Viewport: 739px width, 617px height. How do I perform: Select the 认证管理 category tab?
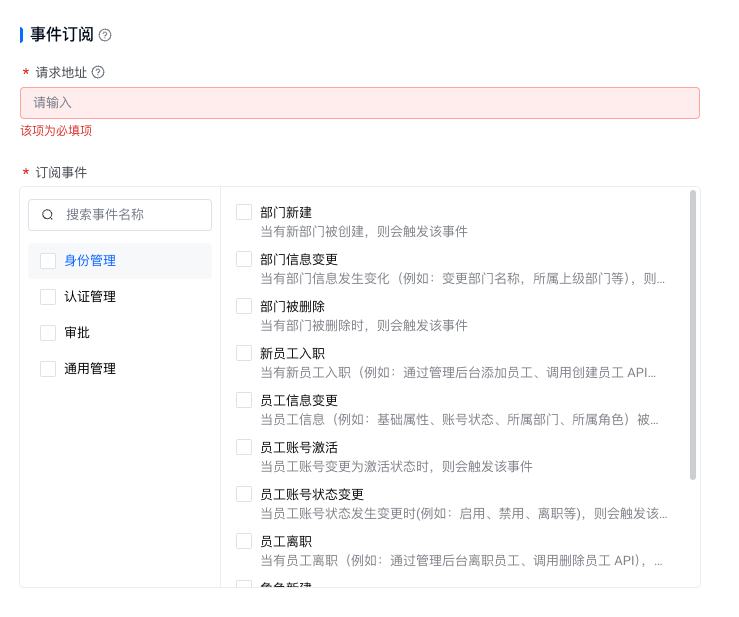click(90, 297)
